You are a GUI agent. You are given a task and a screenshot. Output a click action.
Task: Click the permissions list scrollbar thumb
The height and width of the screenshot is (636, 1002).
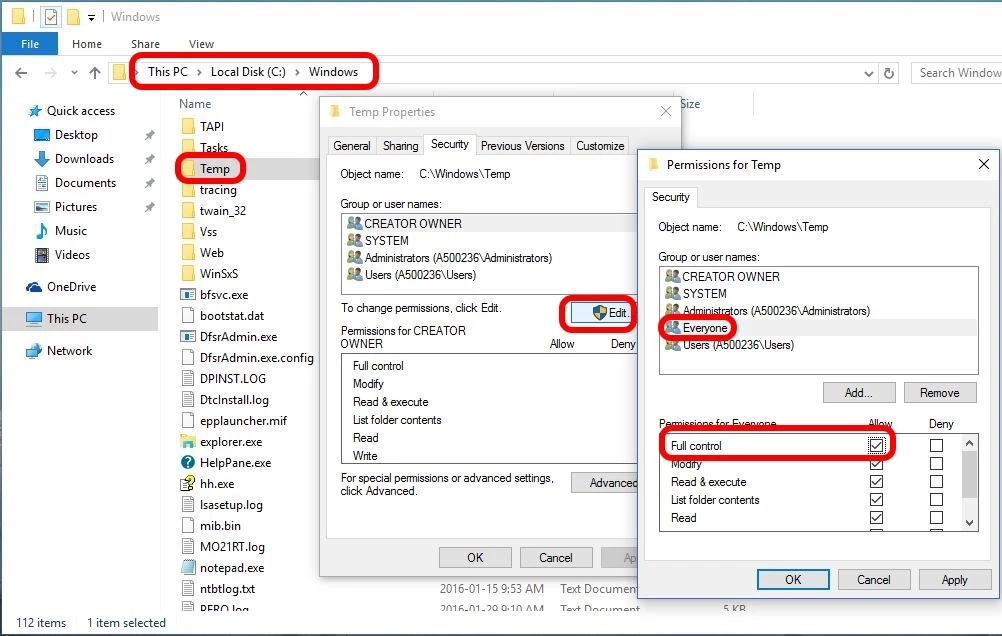[969, 474]
